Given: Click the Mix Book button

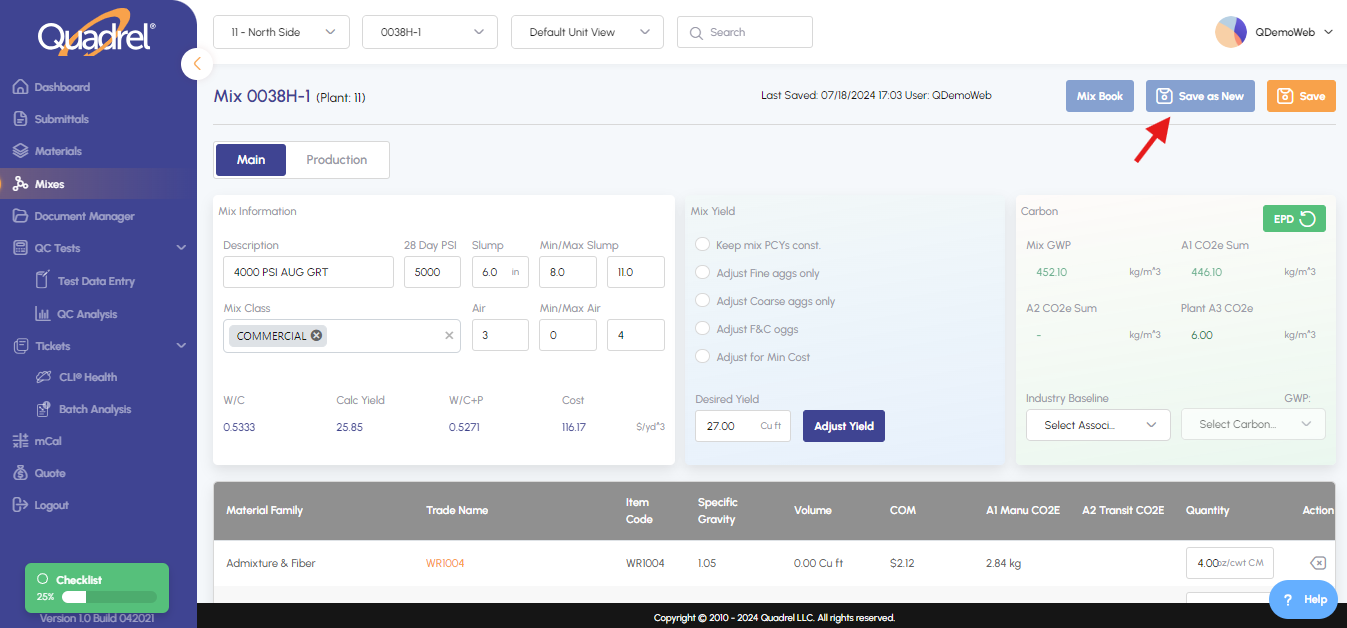Looking at the screenshot, I should (1100, 96).
